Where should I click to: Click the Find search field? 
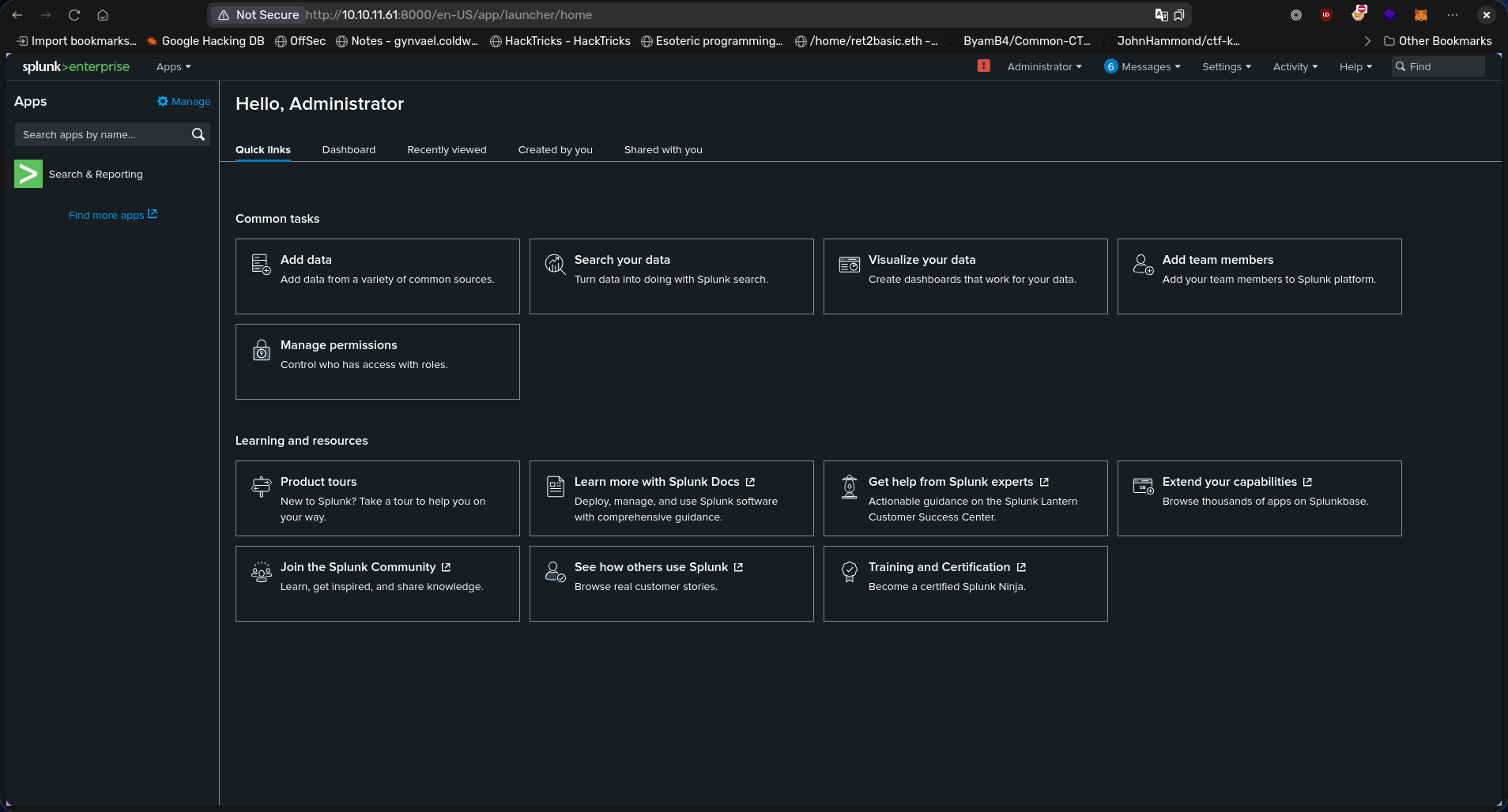tap(1438, 66)
